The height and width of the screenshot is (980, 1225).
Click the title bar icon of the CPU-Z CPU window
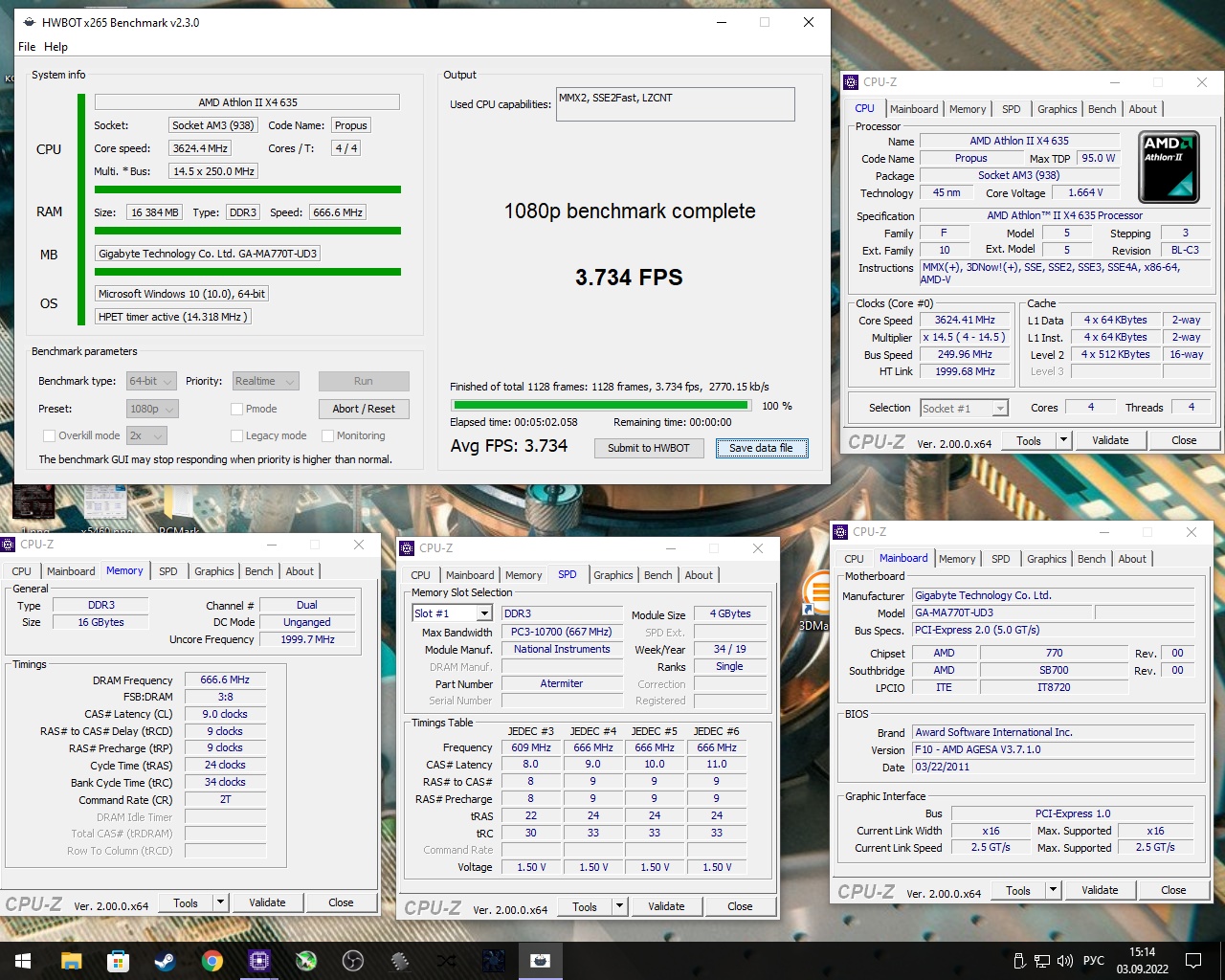click(x=852, y=82)
